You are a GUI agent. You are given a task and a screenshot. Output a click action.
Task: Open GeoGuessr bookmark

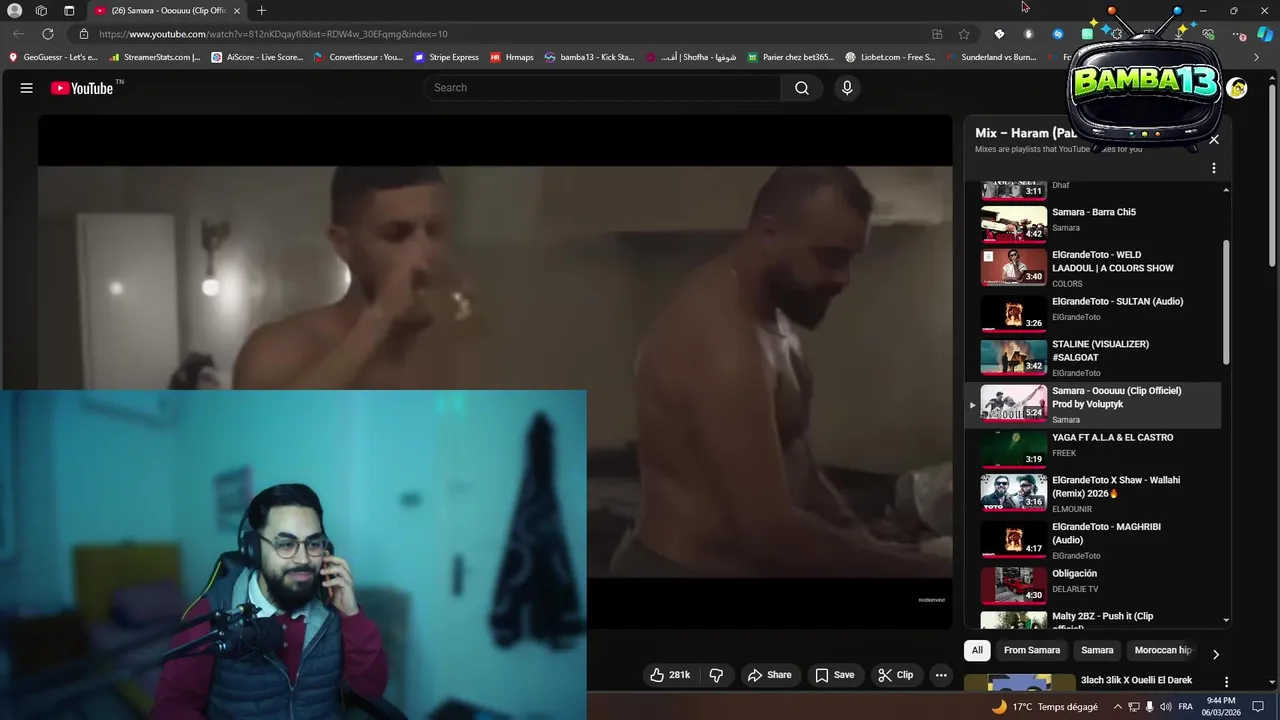[54, 57]
